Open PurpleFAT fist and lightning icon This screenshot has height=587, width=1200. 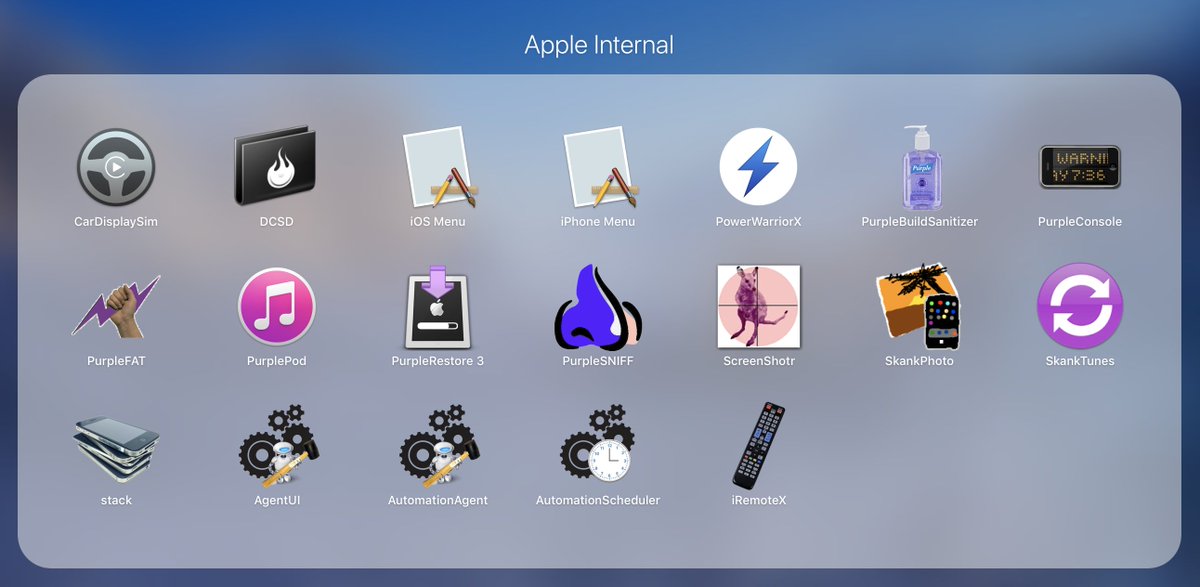[x=116, y=306]
